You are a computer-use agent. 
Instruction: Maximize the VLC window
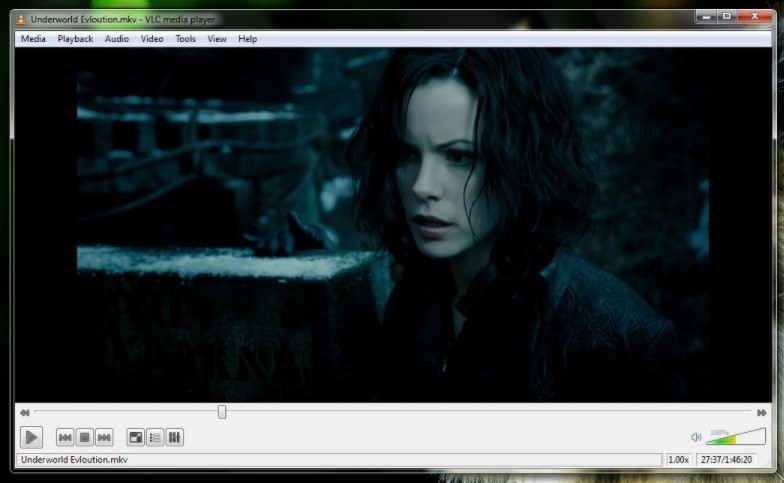[x=726, y=16]
